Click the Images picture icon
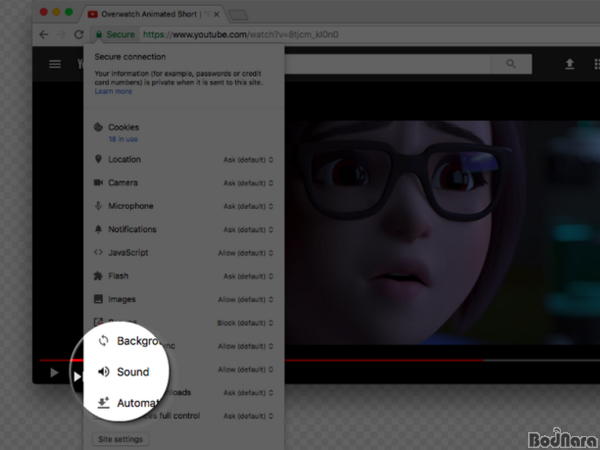 coord(98,299)
